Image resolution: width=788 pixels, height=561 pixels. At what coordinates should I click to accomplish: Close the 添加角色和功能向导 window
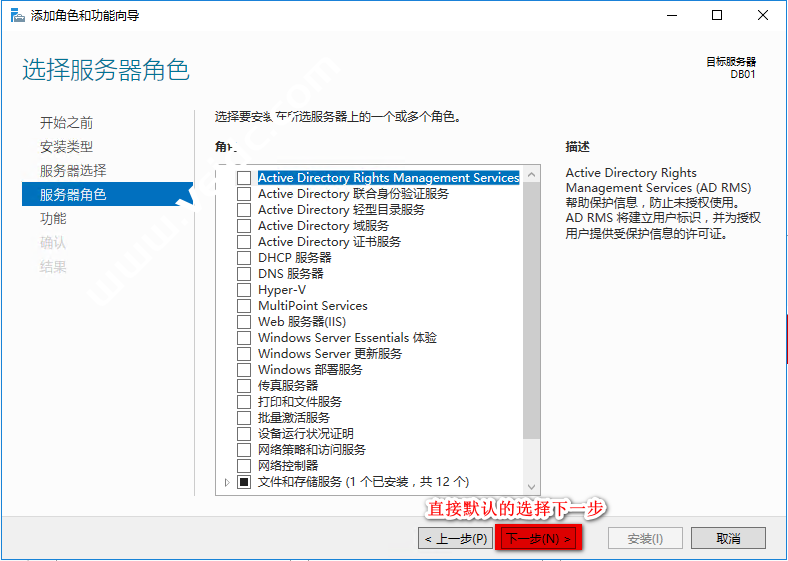click(x=763, y=16)
